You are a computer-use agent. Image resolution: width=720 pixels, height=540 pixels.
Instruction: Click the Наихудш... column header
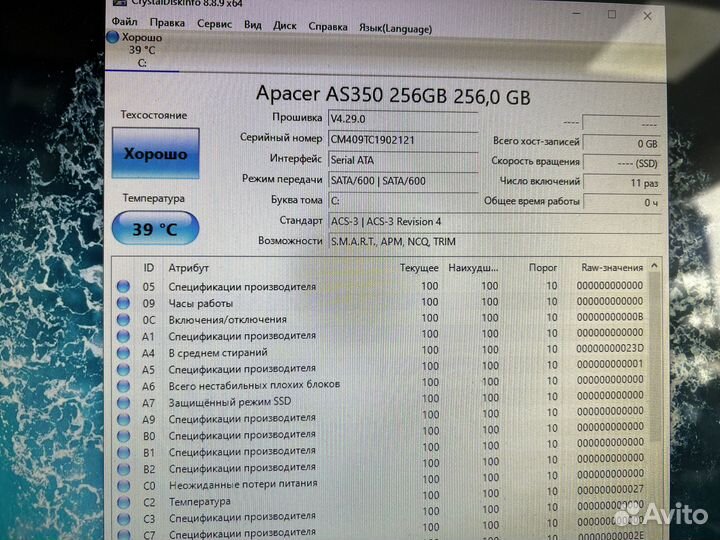click(473, 268)
